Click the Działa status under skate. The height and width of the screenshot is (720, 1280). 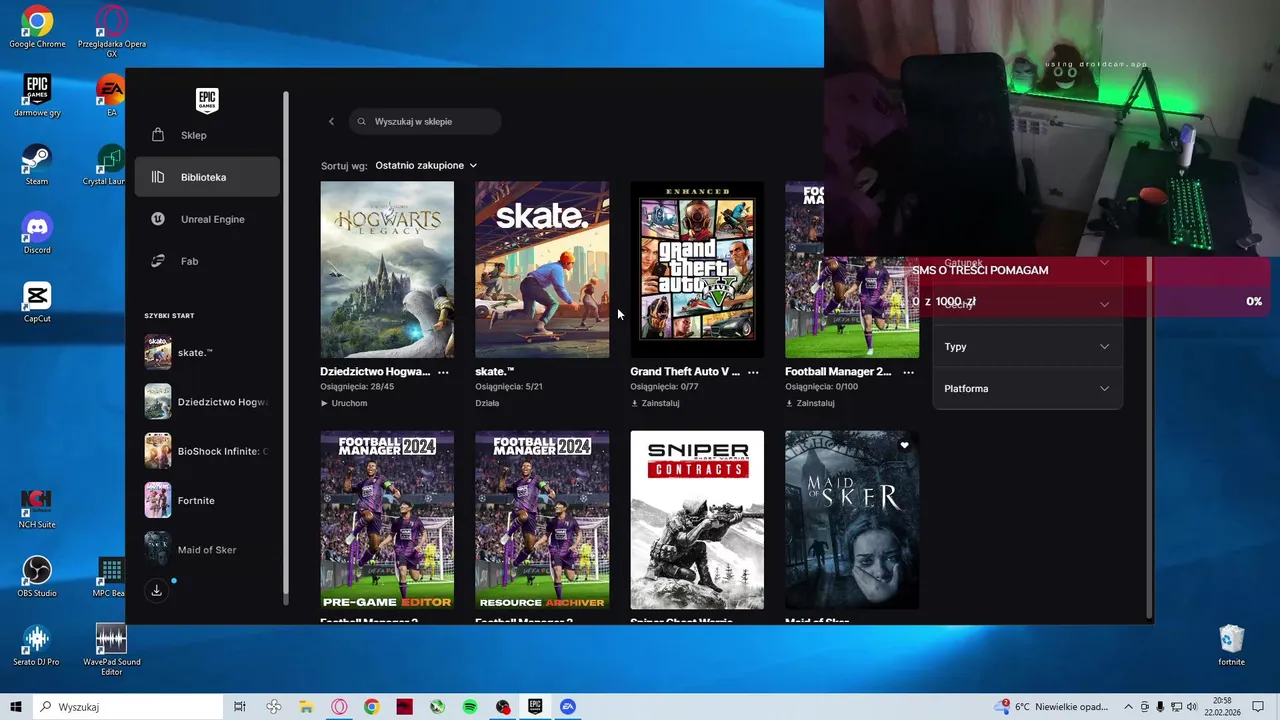[487, 403]
